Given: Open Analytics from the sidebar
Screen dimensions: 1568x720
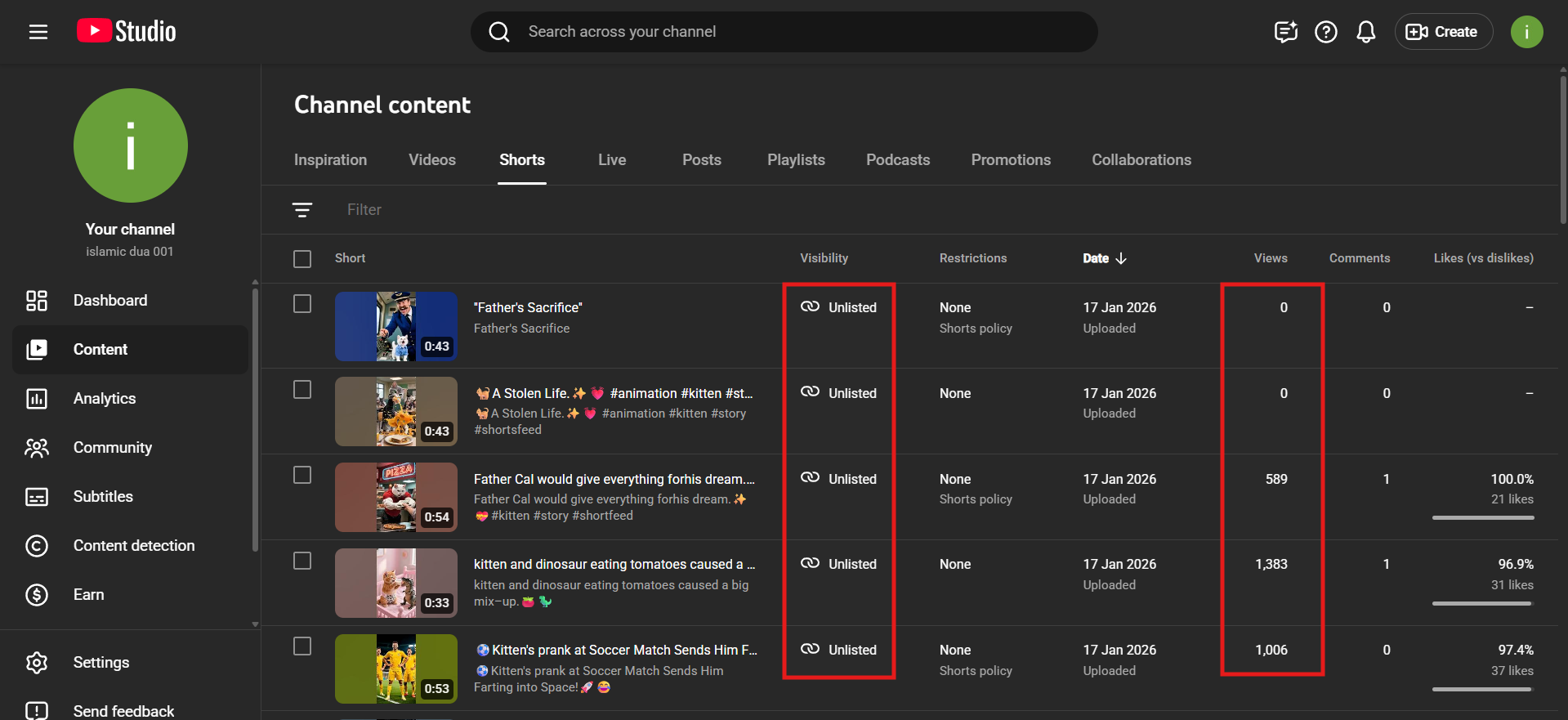Looking at the screenshot, I should 105,399.
